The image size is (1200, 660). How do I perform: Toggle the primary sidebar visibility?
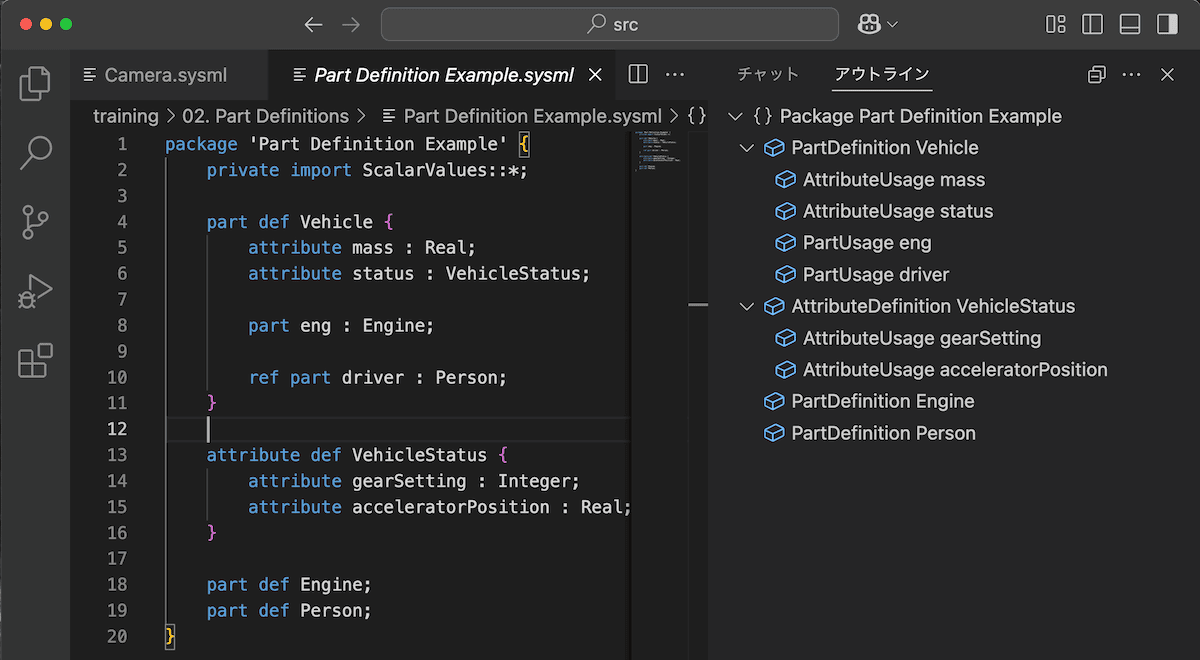pos(1093,24)
